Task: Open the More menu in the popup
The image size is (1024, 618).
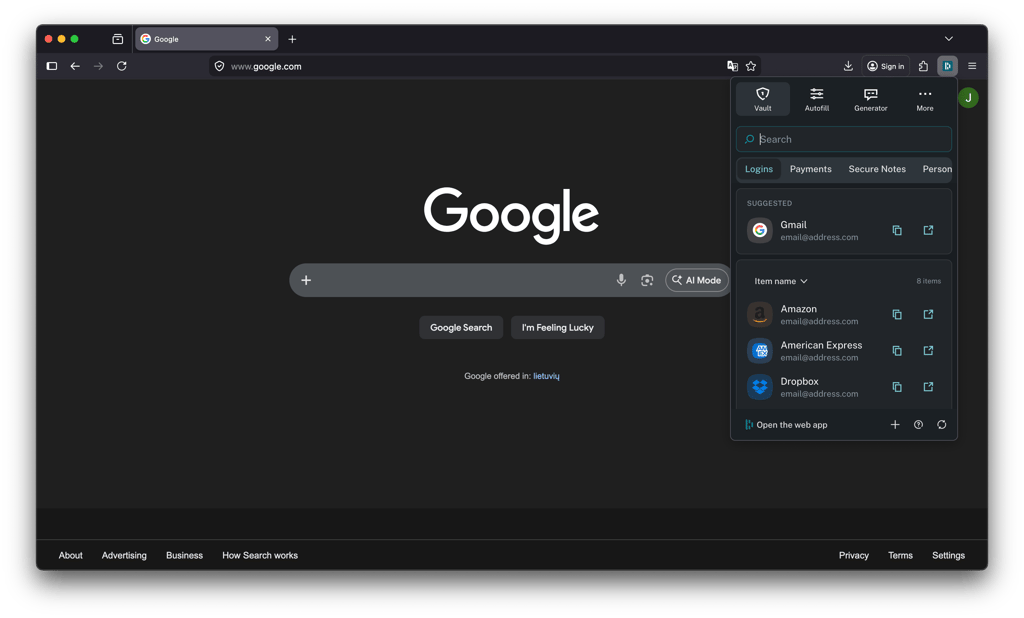Action: pos(925,99)
